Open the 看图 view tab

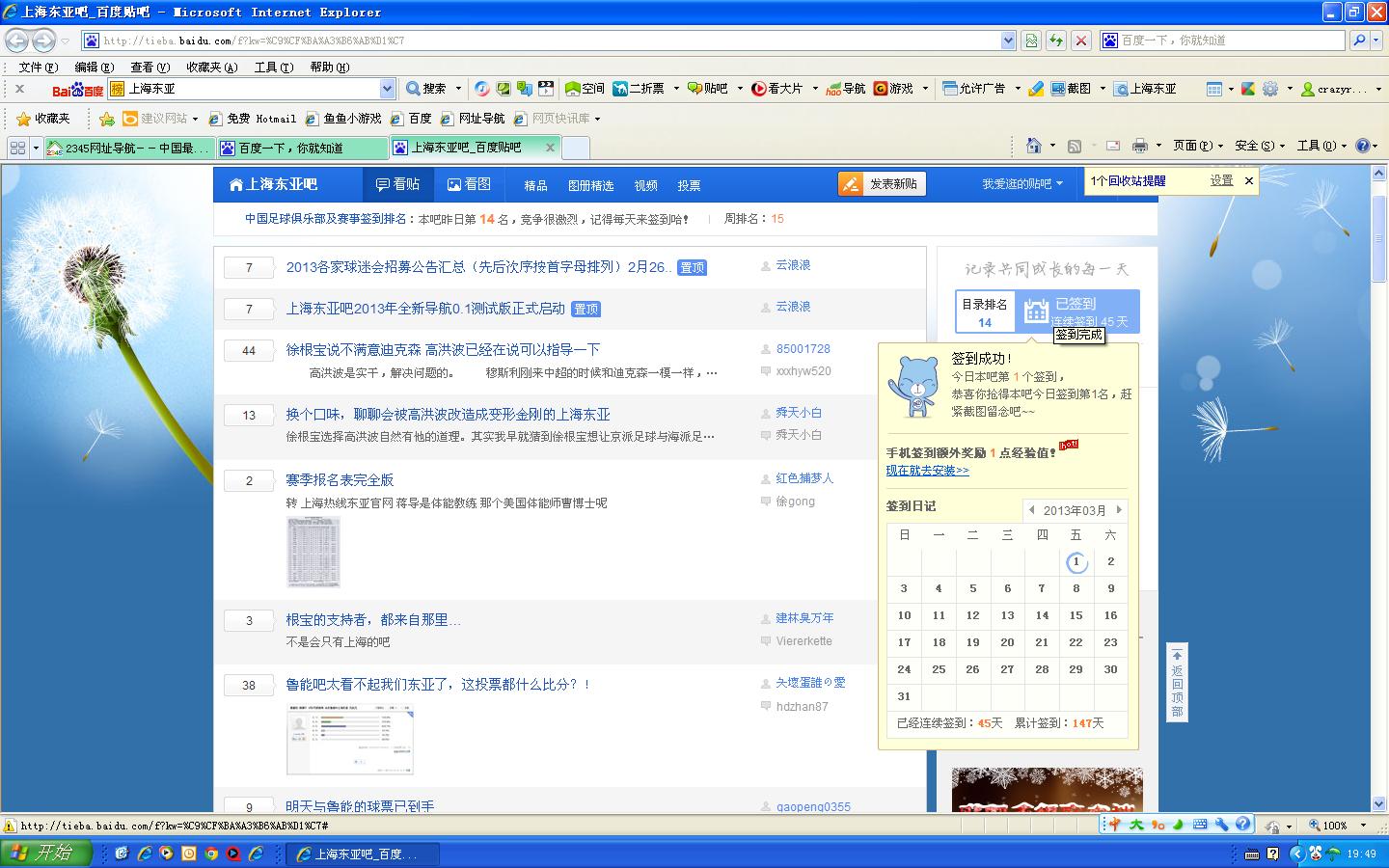pyautogui.click(x=469, y=184)
